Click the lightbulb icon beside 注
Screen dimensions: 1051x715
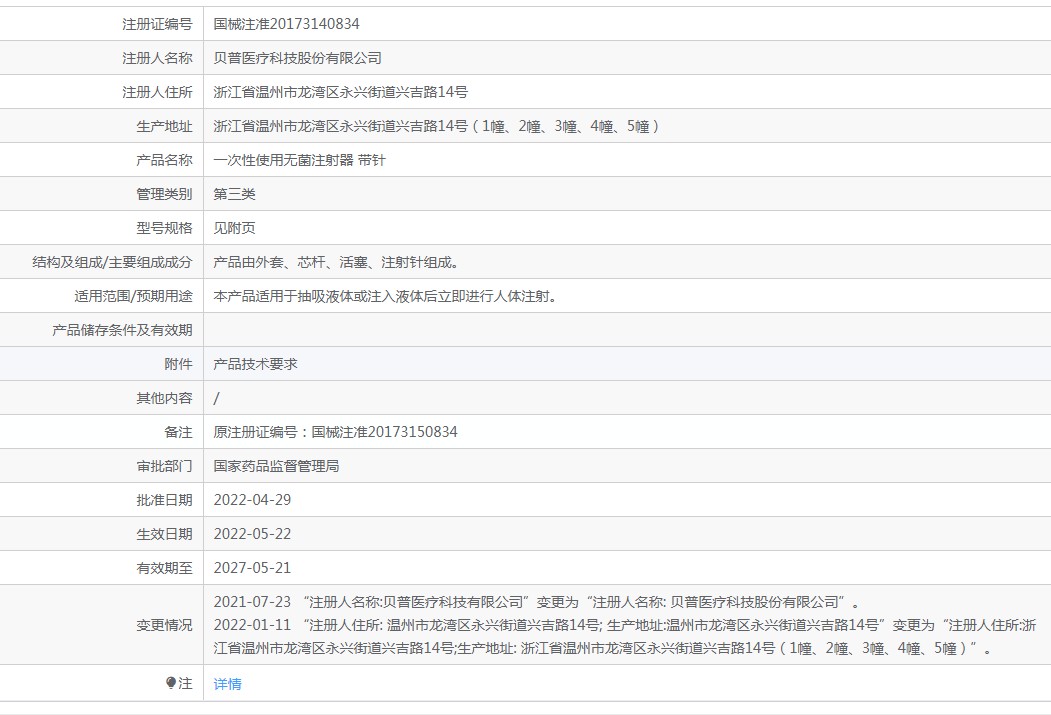coord(171,683)
